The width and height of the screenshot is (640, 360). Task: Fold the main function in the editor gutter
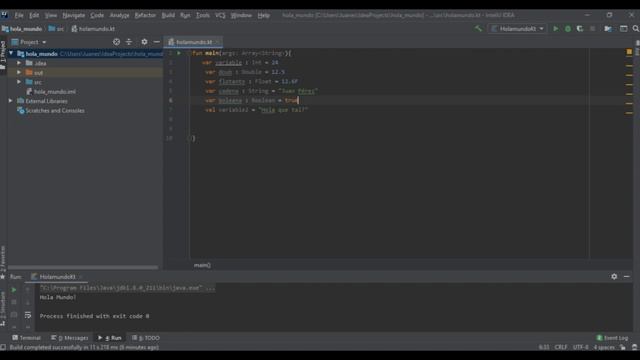(x=188, y=53)
